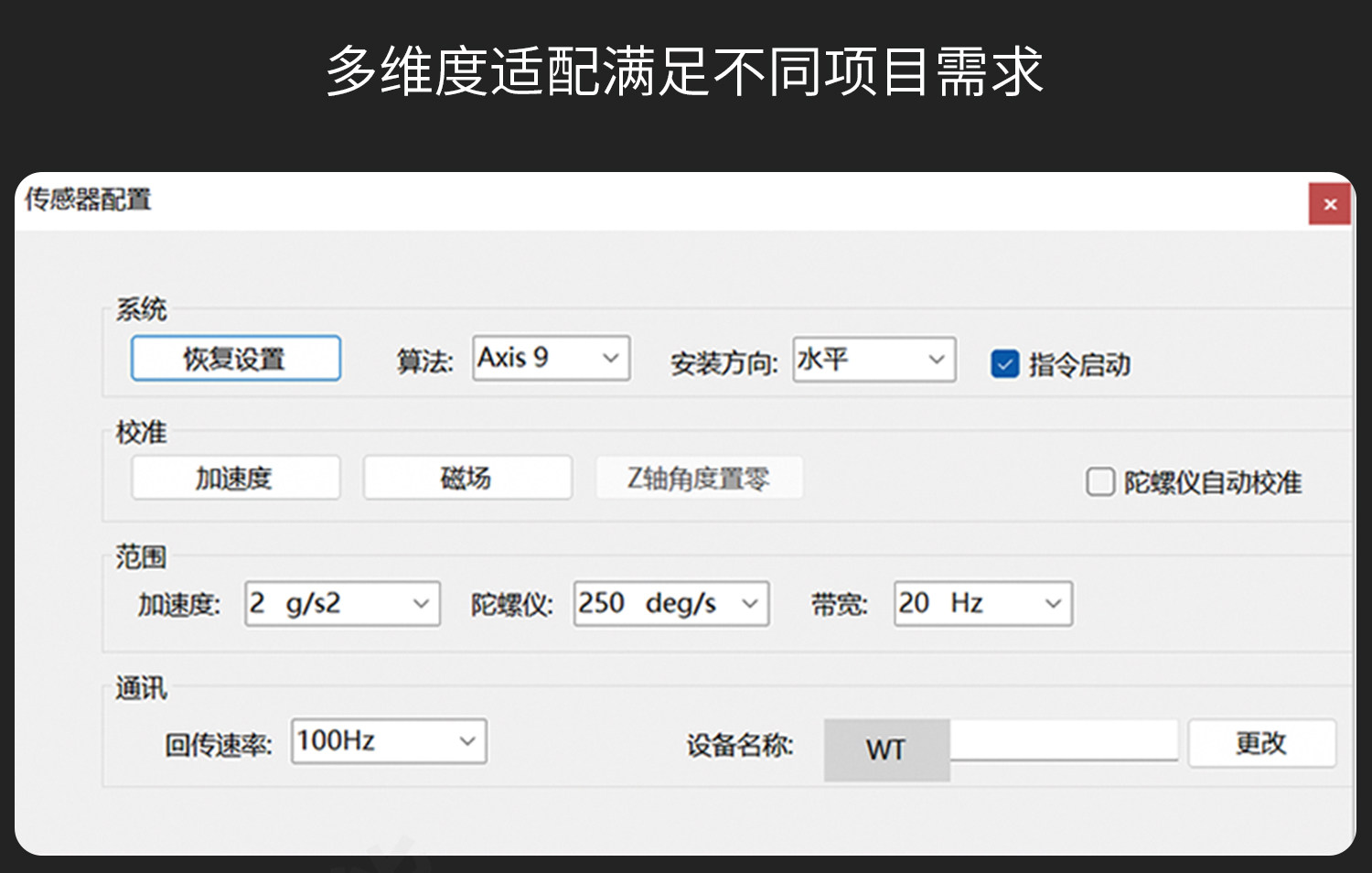Click the chevron arrow of the Axis 9 combo box
Screen dimensions: 1372x873
point(610,359)
